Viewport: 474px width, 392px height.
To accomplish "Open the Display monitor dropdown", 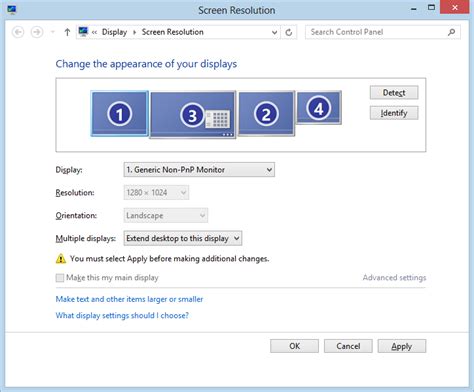I will pyautogui.click(x=199, y=170).
